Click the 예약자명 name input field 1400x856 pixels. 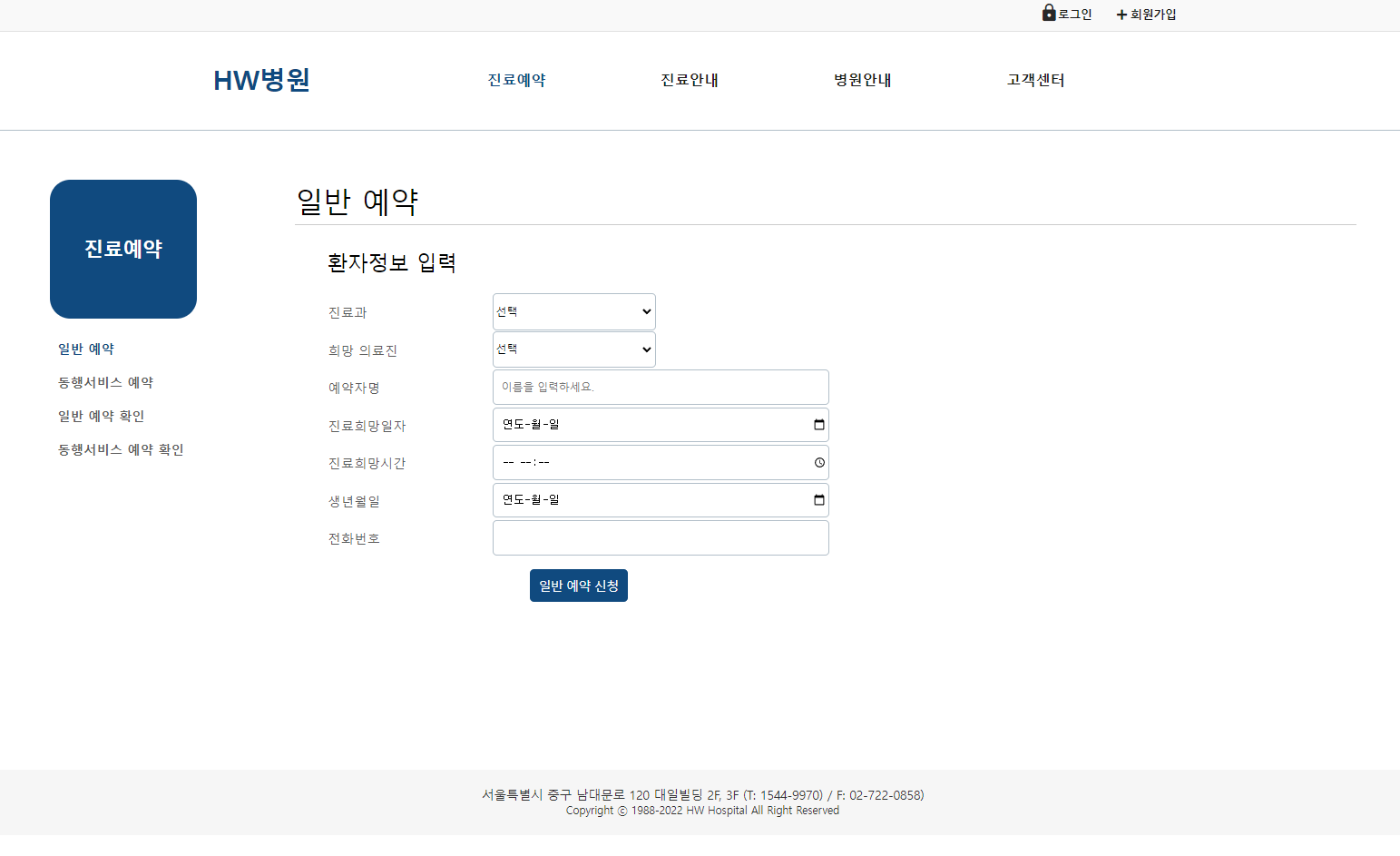(x=660, y=387)
